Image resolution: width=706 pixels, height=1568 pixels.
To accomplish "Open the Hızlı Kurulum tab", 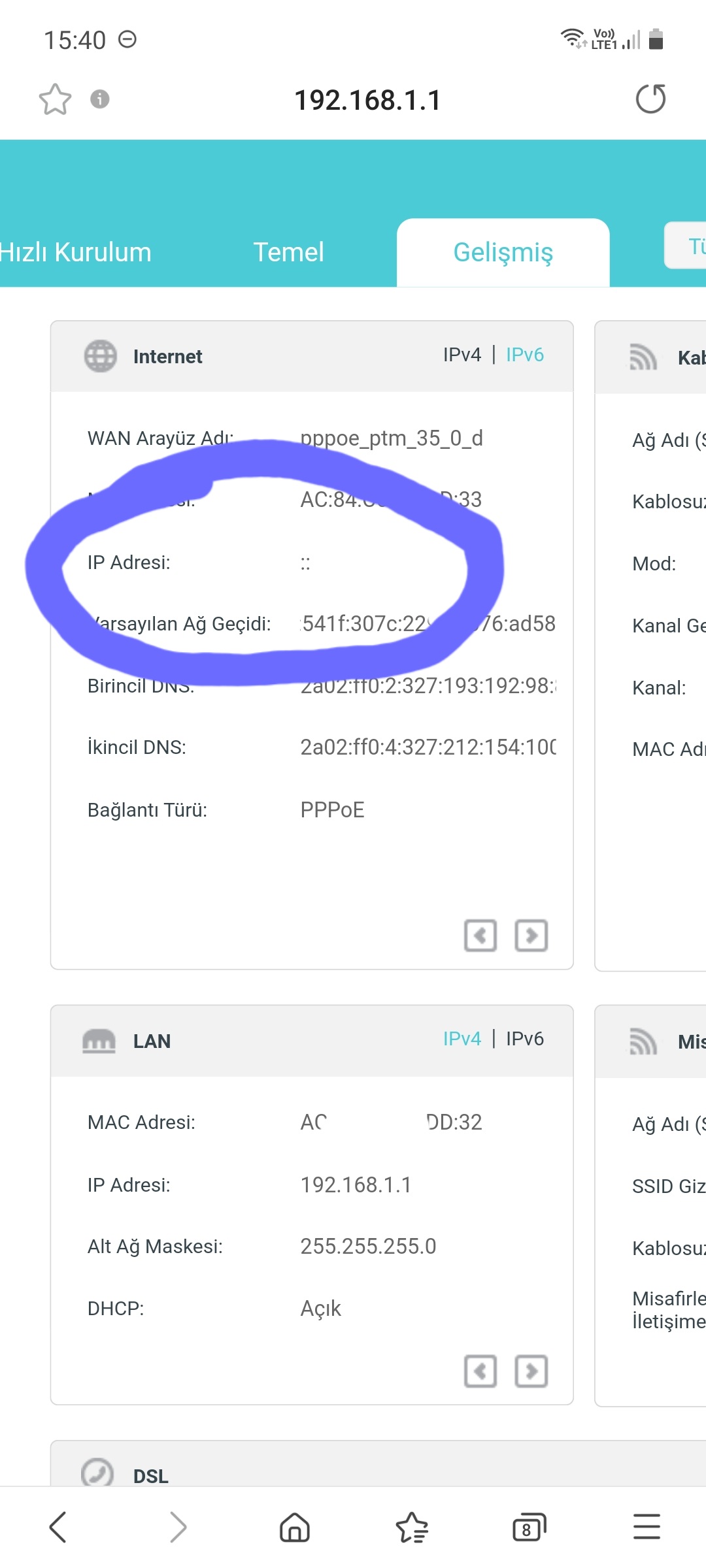I will 75,252.
